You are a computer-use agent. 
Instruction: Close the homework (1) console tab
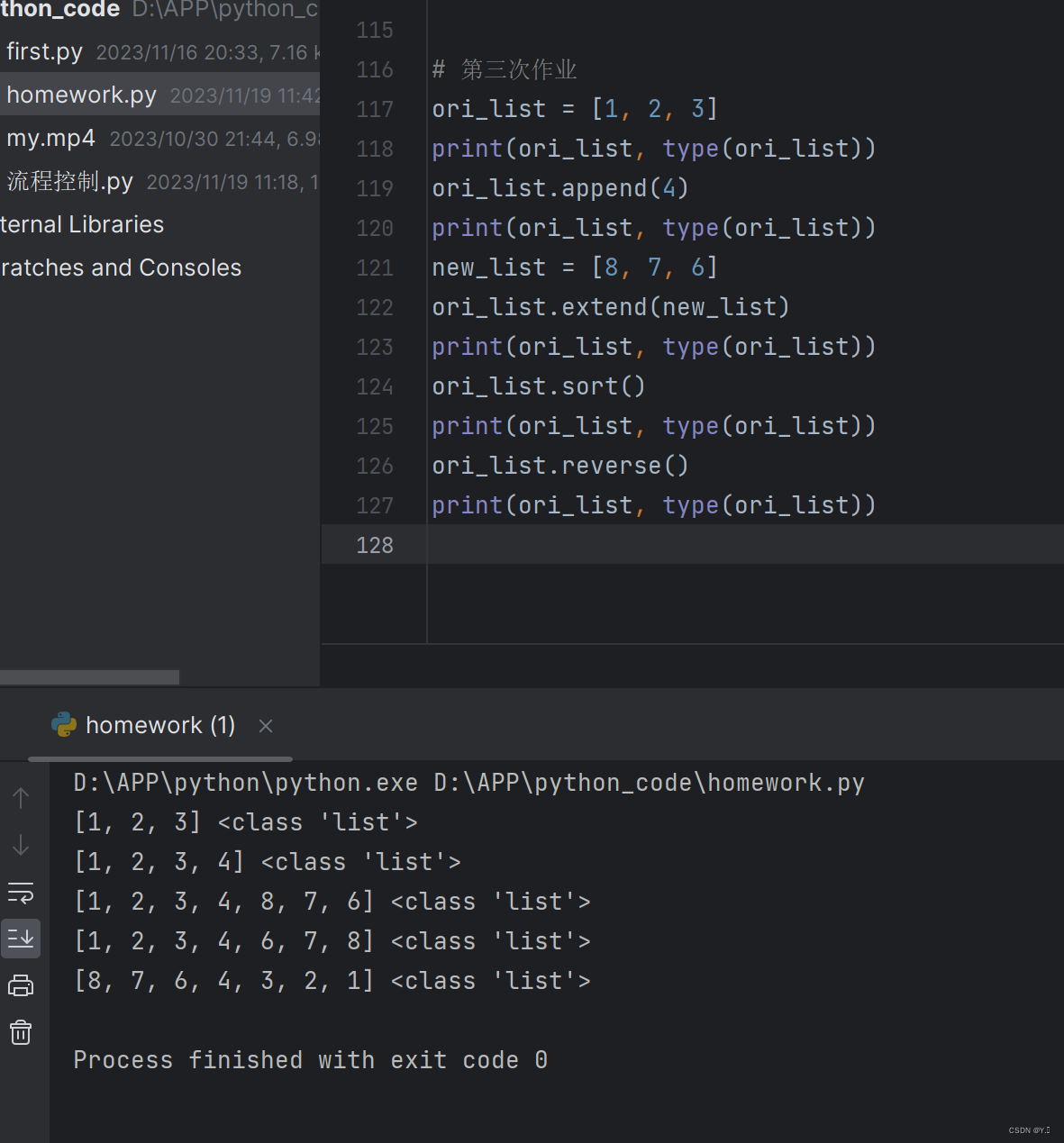265,725
